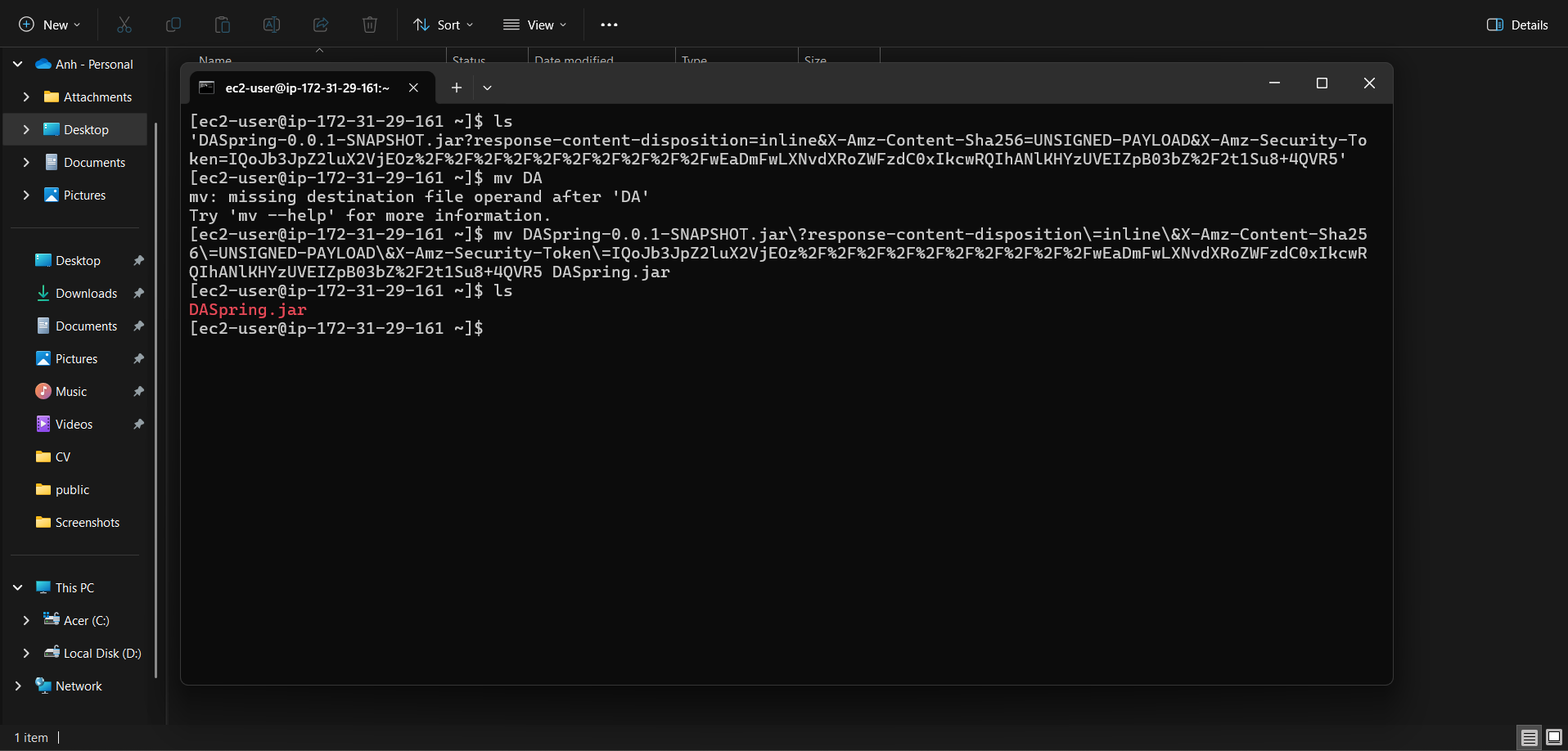Expand the Network tree node
Image resolution: width=1568 pixels, height=751 pixels.
(x=18, y=686)
